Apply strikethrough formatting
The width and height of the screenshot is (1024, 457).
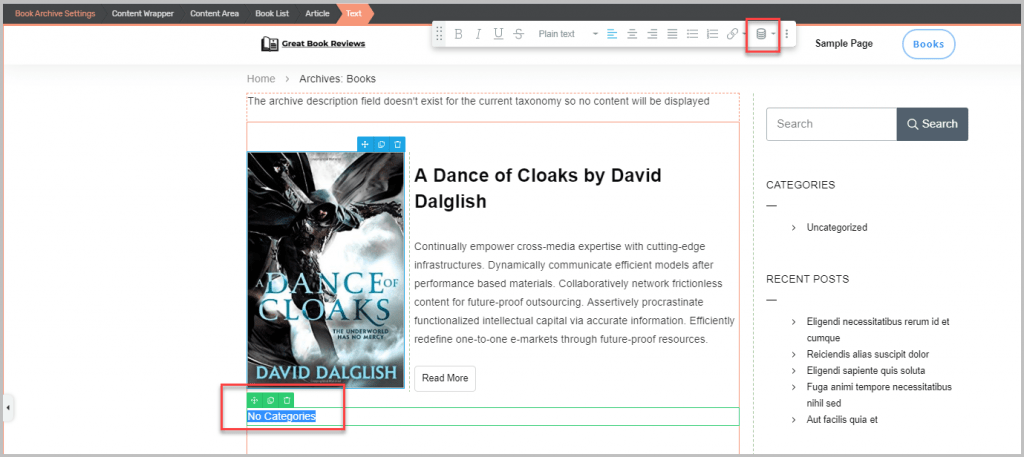[x=518, y=34]
